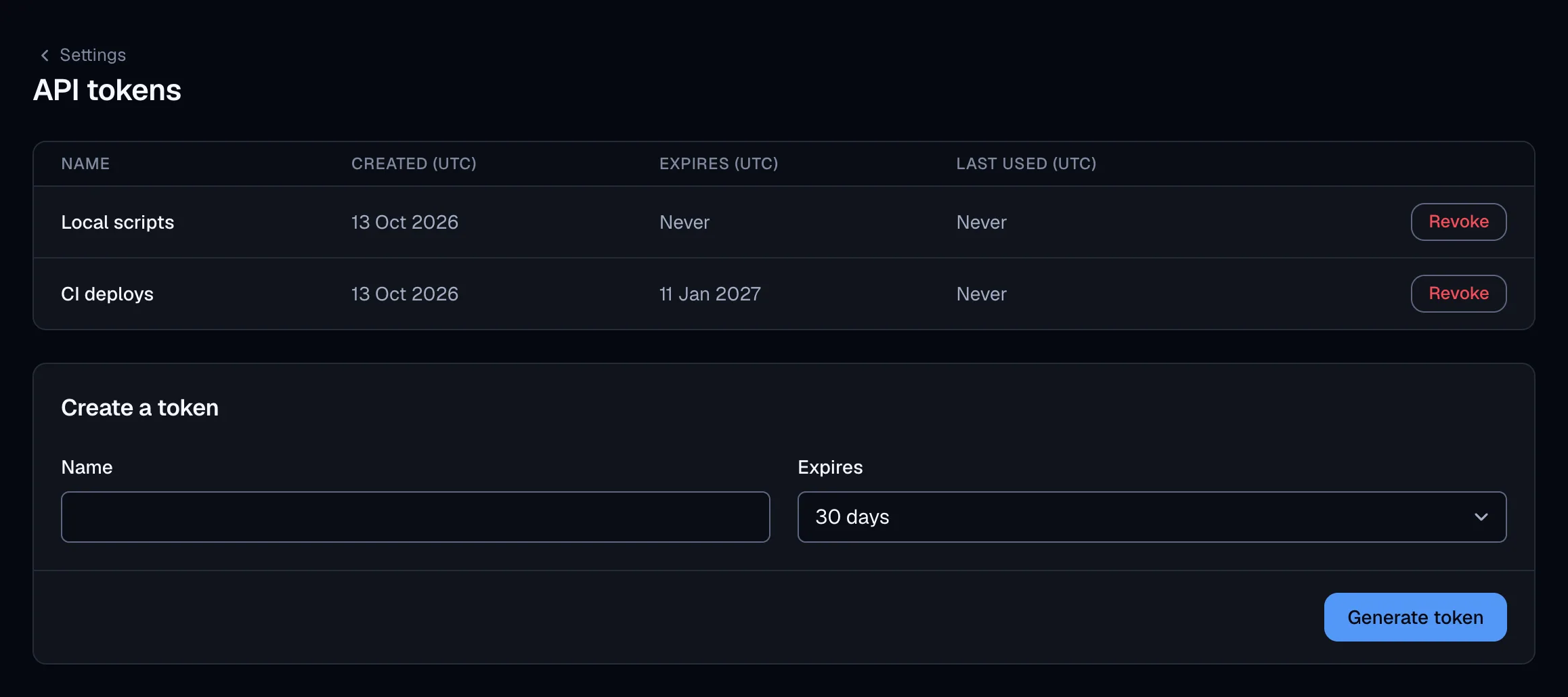Click the CREATED (UTC) column header
The image size is (1568, 697).
point(414,164)
